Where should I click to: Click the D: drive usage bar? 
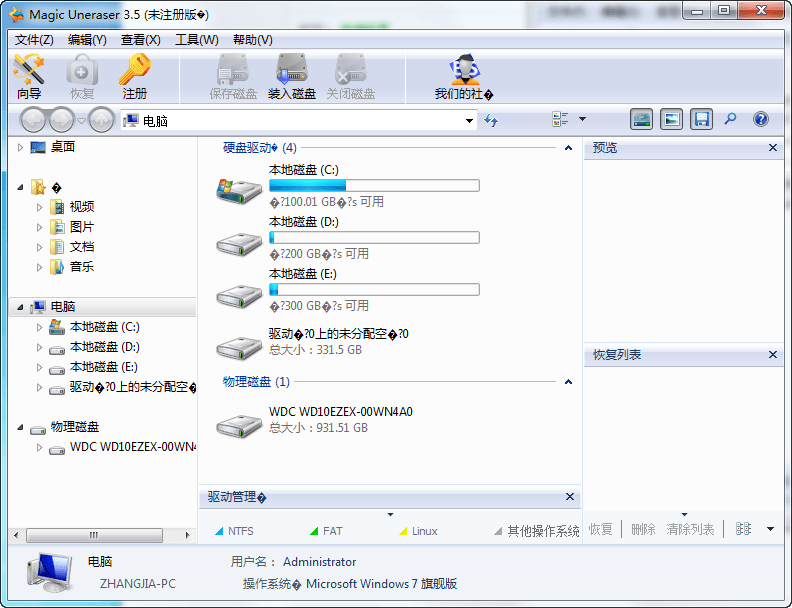click(374, 238)
